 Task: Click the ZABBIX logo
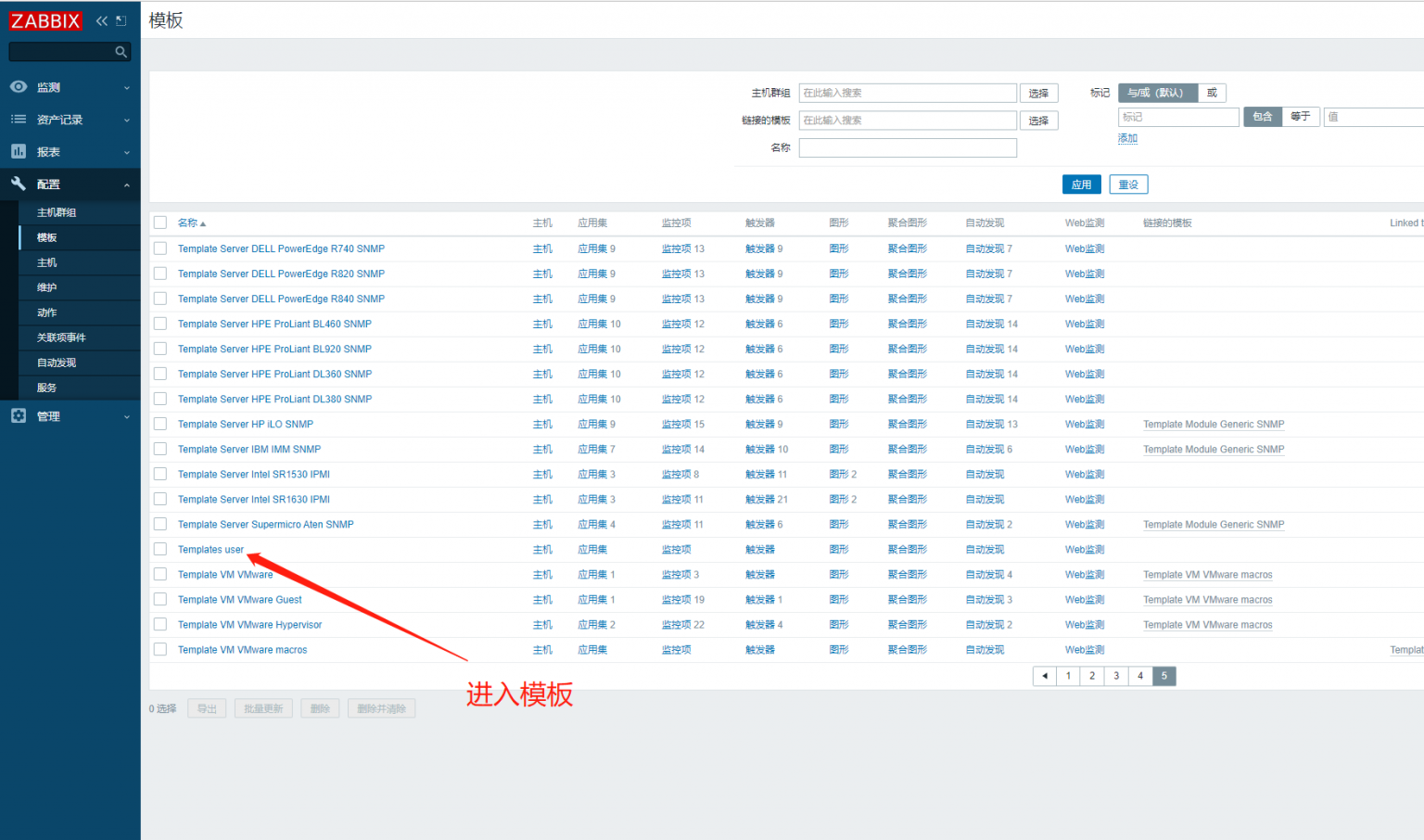[45, 20]
